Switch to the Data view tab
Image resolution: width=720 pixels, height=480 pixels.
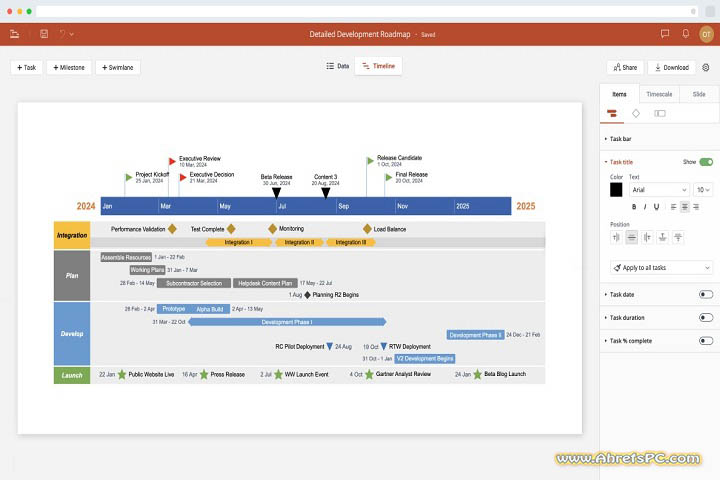pyautogui.click(x=338, y=66)
